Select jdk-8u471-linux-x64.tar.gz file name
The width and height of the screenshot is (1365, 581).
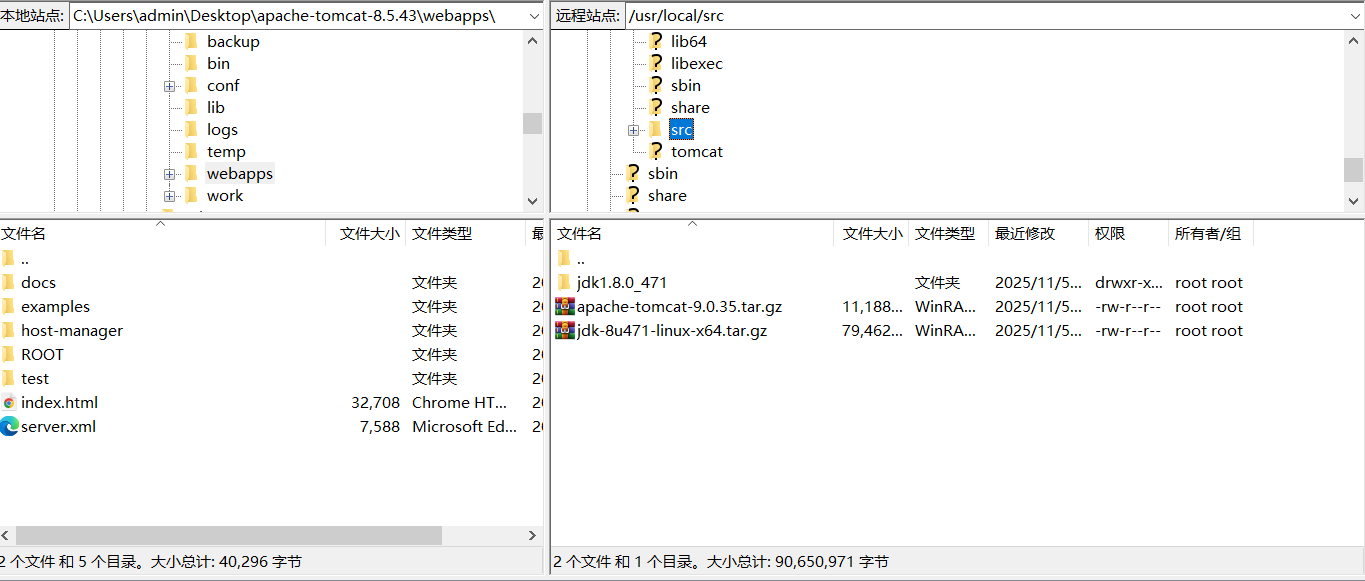(x=672, y=330)
